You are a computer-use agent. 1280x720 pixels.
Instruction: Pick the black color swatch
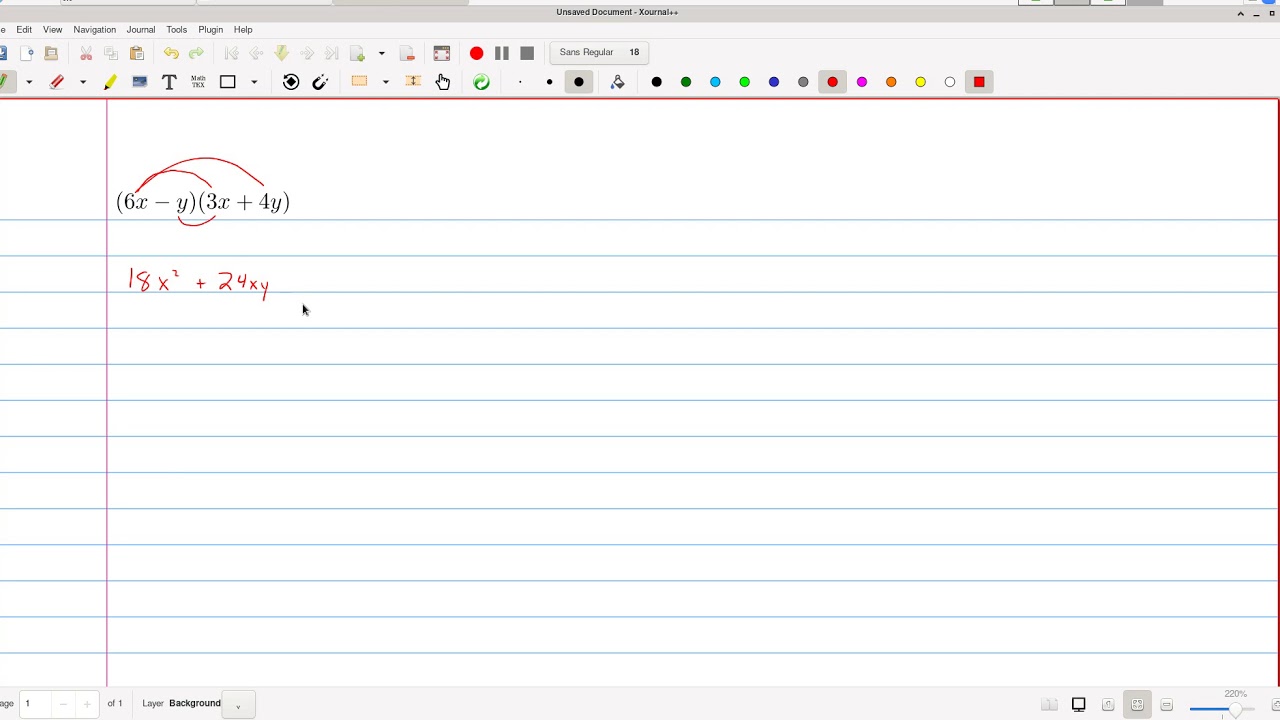[656, 82]
